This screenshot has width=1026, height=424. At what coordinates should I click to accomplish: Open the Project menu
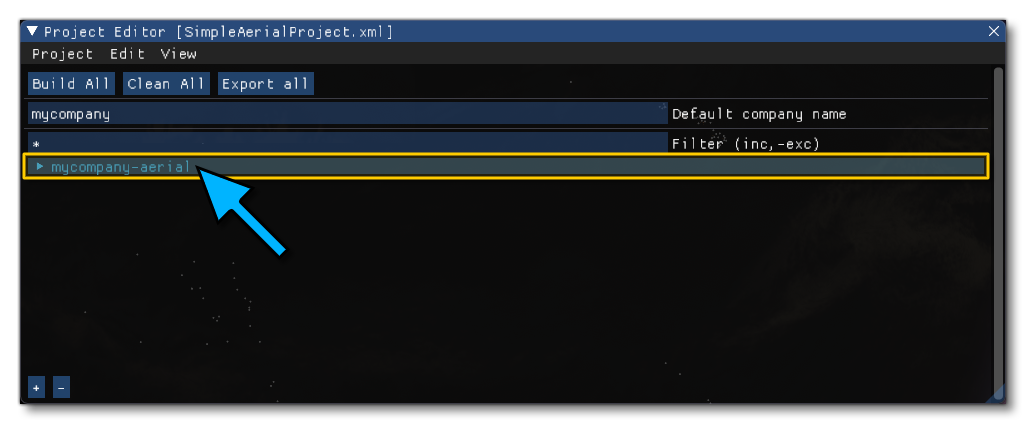[63, 54]
